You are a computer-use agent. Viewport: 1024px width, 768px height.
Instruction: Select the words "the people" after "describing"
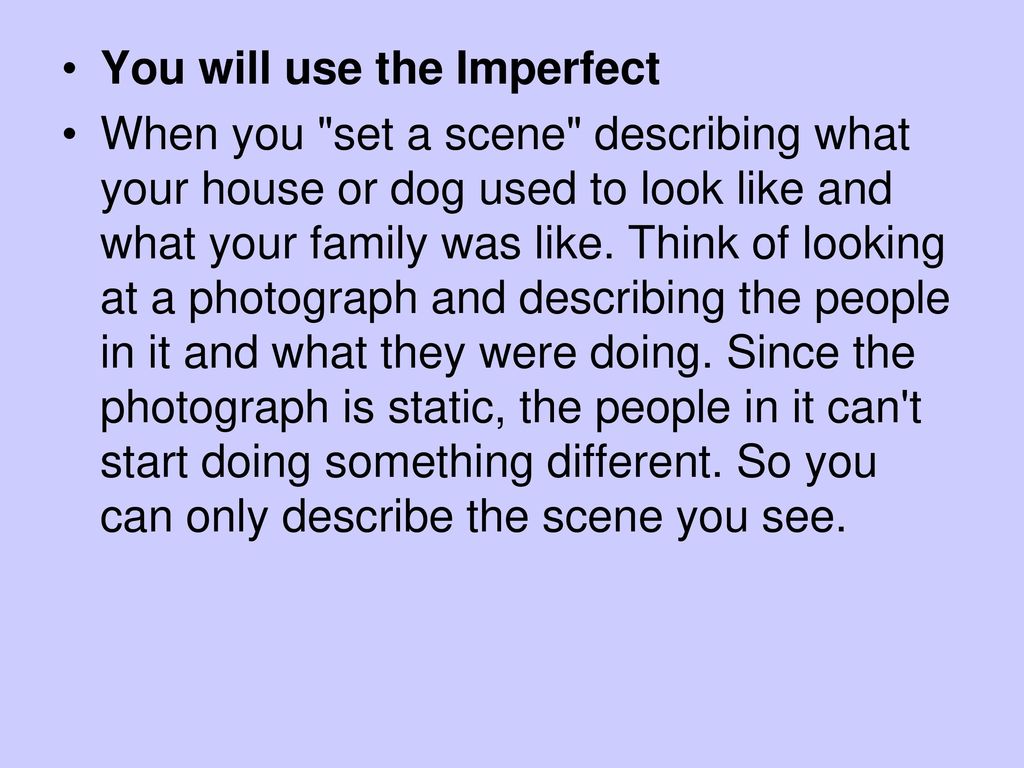point(844,299)
